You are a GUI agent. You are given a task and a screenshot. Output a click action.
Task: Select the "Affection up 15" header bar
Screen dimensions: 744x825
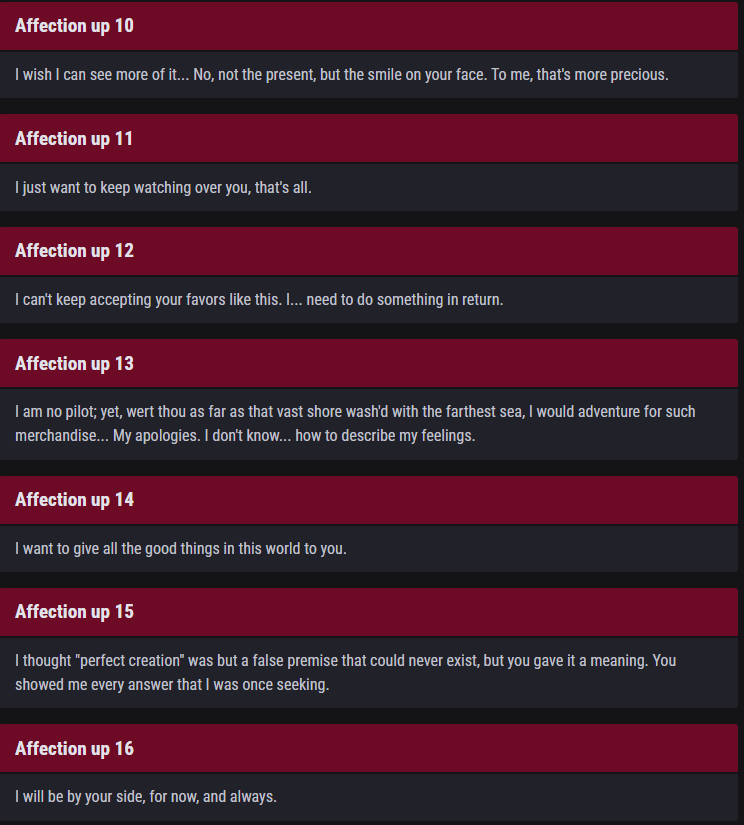tap(369, 612)
